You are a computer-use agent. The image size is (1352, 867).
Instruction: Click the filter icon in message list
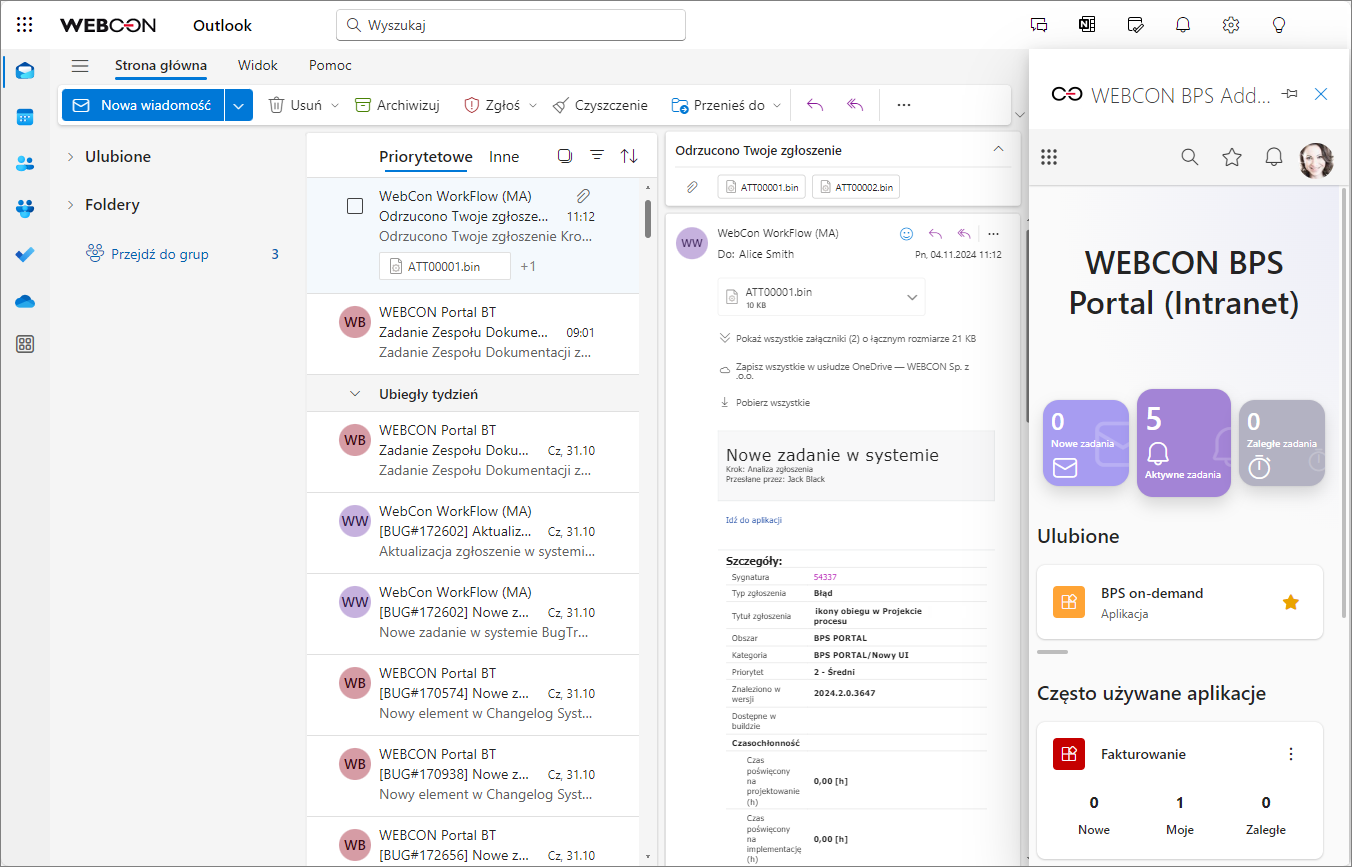click(597, 155)
